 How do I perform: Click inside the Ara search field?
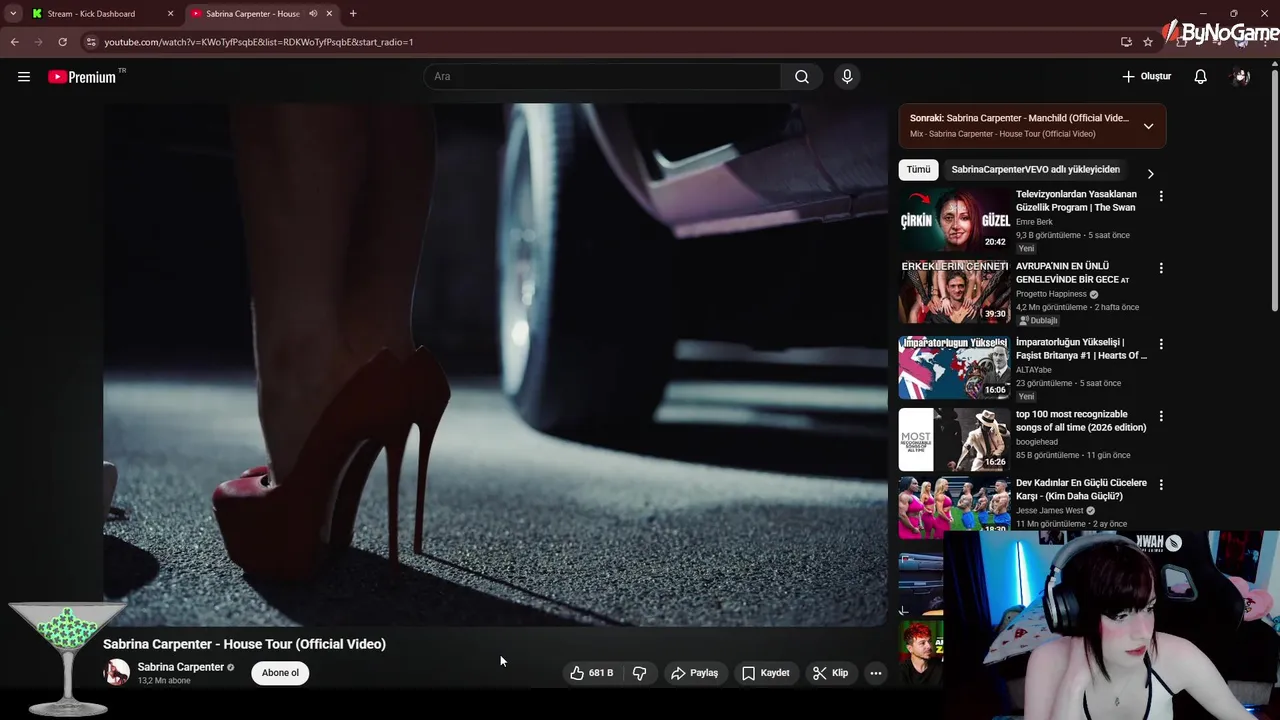[x=603, y=77]
